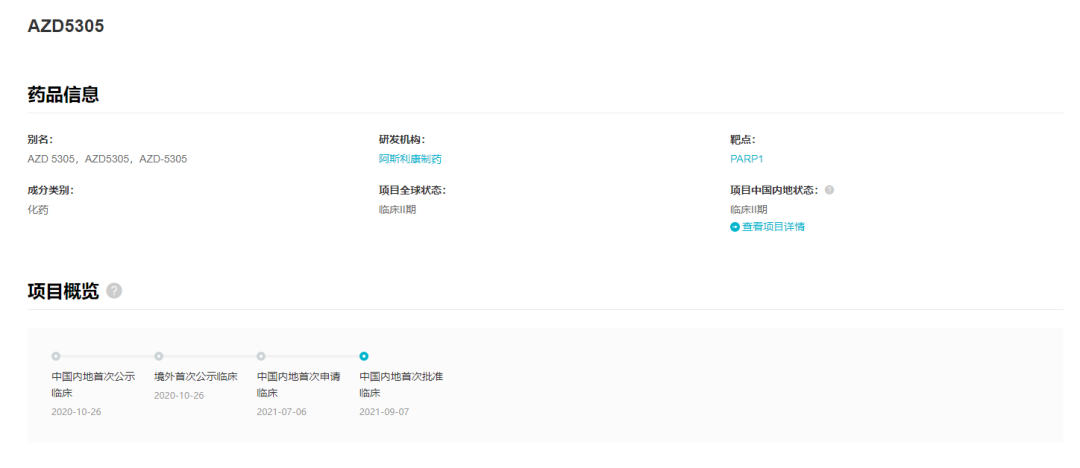Open 阿斯利康制药 developer link
Image resolution: width=1080 pixels, height=468 pixels.
(410, 159)
